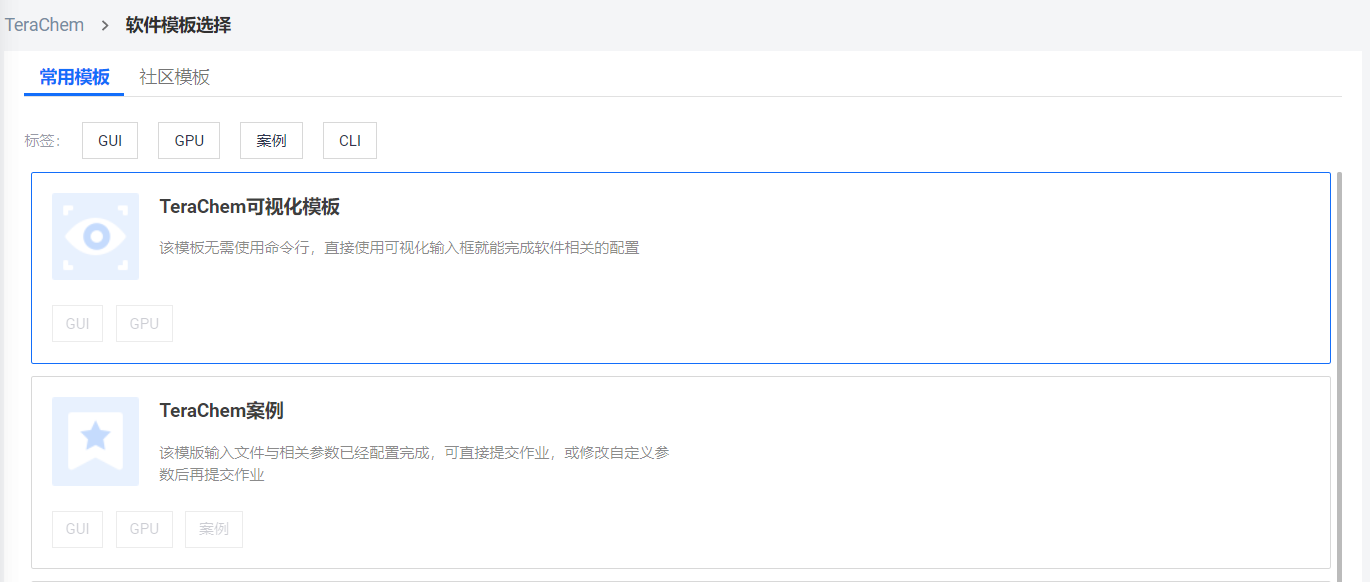This screenshot has width=1370, height=582.
Task: Click the breadcrumb chevron separator
Action: click(x=105, y=25)
